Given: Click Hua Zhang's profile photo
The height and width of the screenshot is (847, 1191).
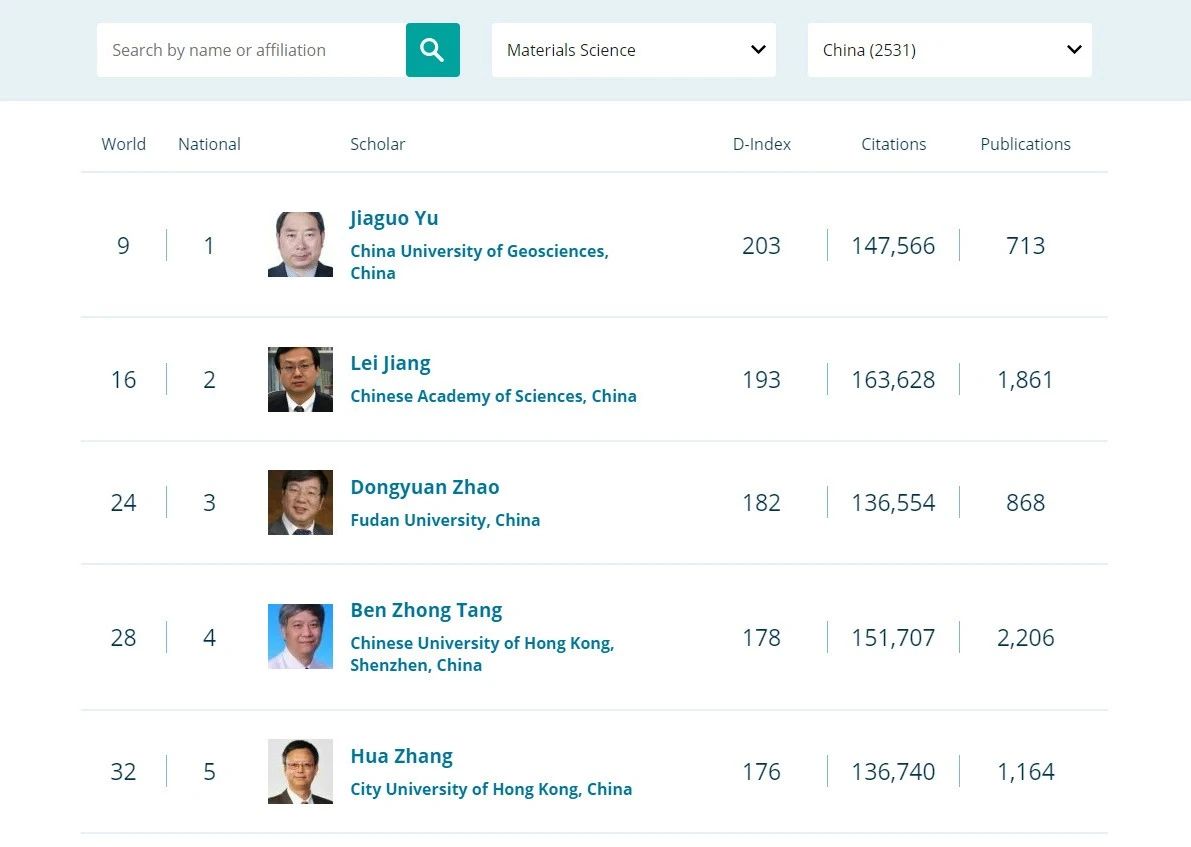Looking at the screenshot, I should point(300,771).
